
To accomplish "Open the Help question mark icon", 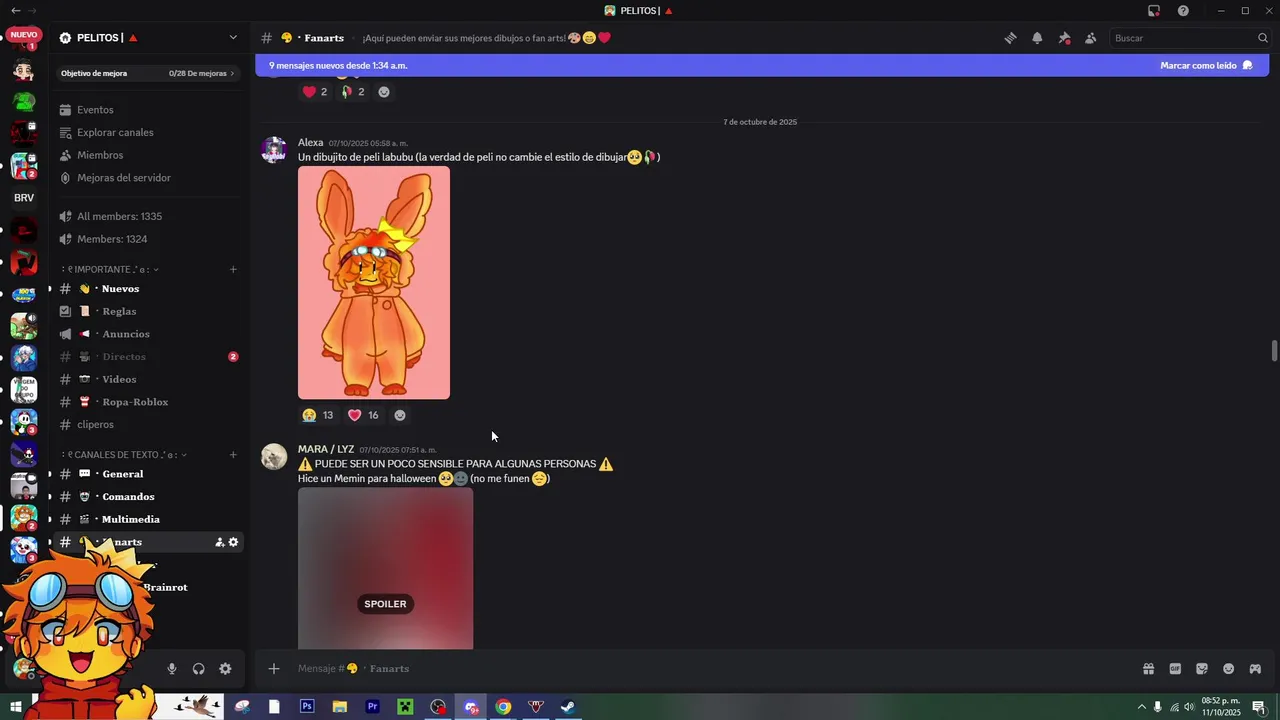I will [1183, 10].
